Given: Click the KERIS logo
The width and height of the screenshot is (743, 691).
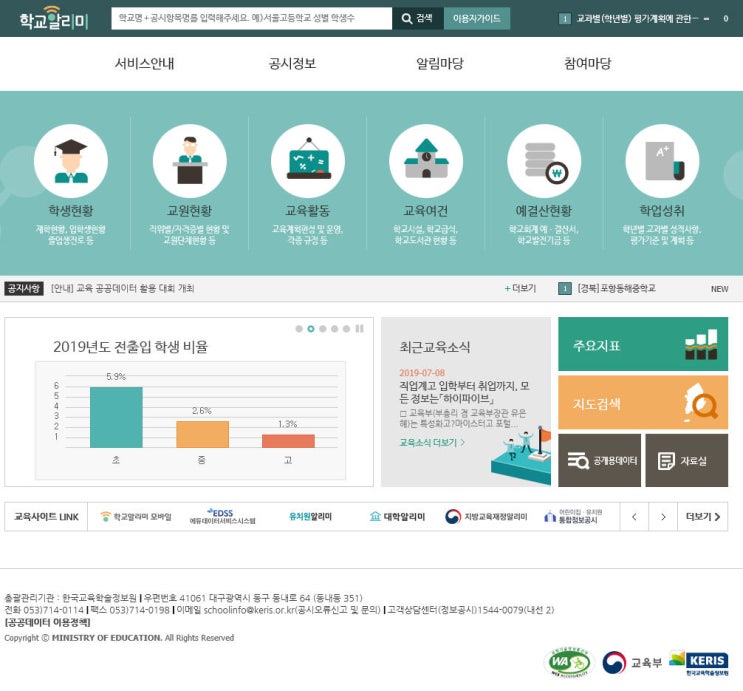Looking at the screenshot, I should [x=699, y=662].
